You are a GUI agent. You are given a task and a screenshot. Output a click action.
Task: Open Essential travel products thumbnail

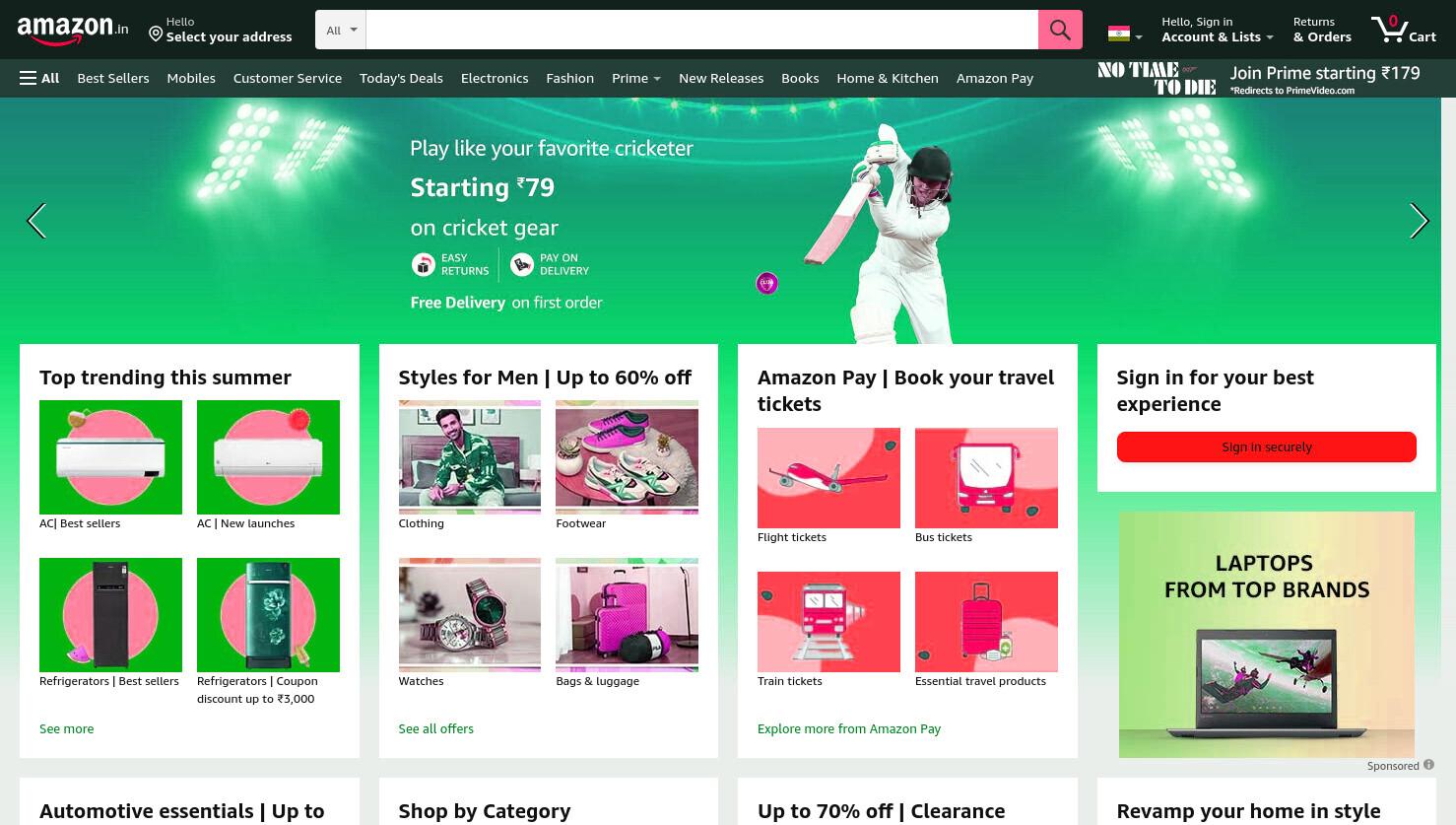tap(986, 622)
